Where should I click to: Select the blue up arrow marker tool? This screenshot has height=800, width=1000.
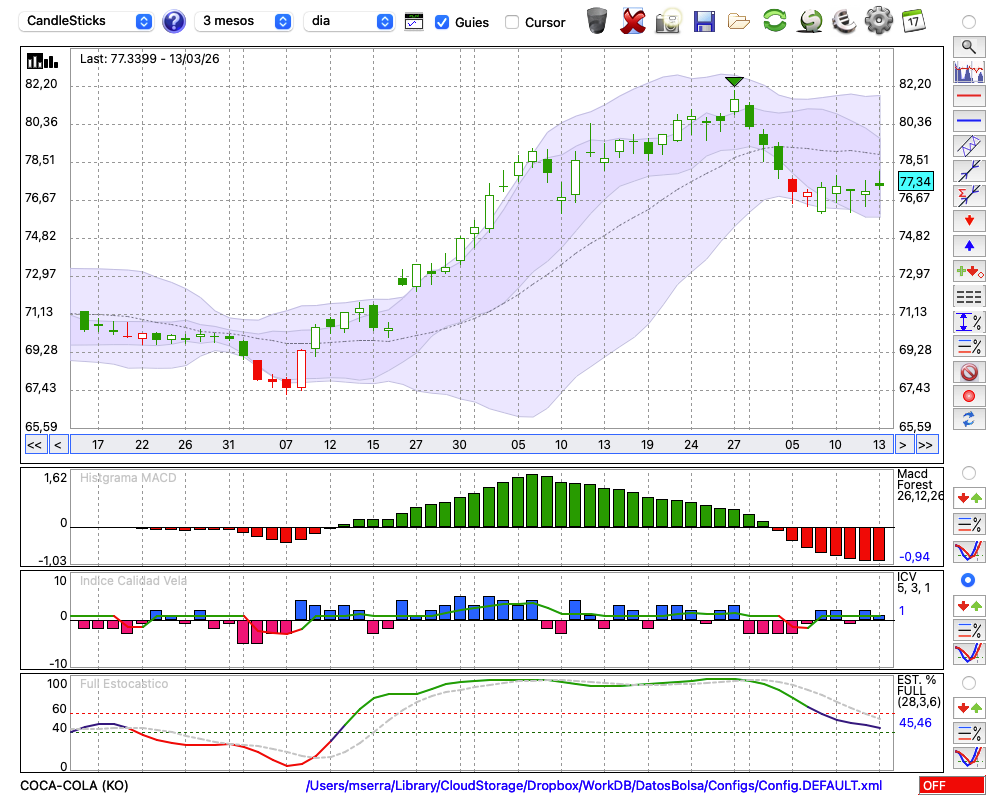[968, 245]
